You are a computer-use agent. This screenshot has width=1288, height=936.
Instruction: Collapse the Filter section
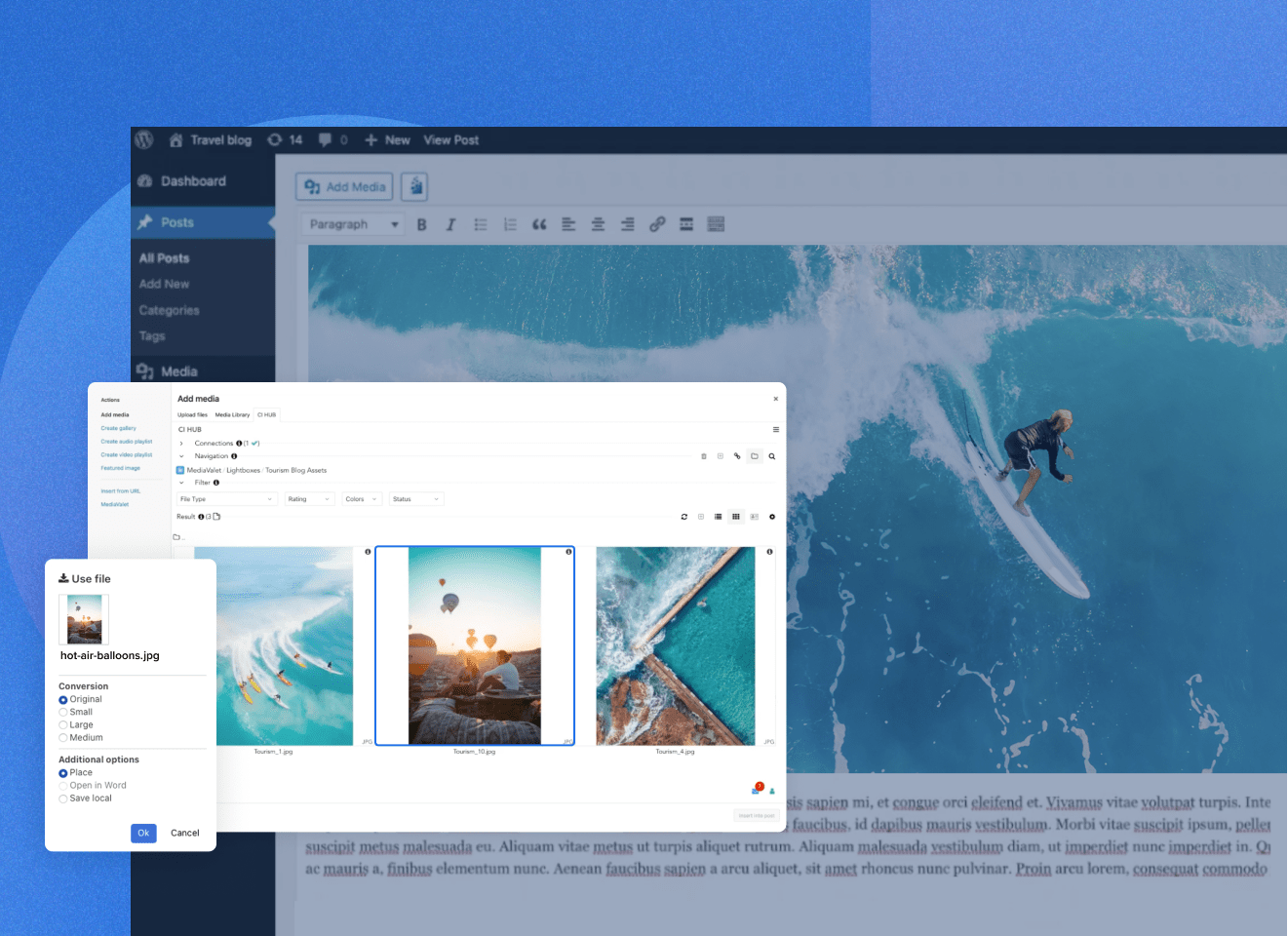tap(181, 483)
